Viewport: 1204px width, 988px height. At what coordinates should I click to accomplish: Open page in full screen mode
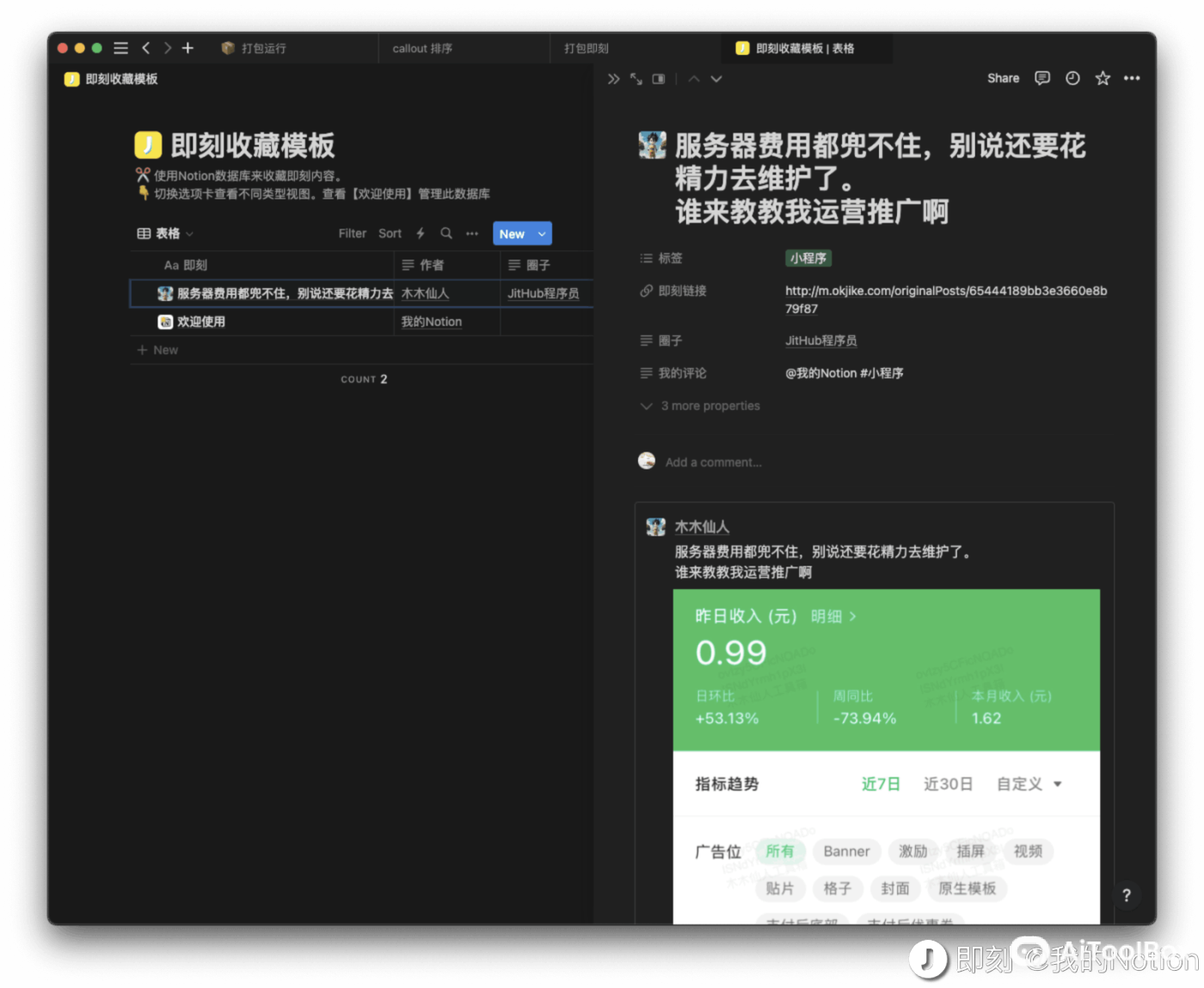click(x=636, y=79)
